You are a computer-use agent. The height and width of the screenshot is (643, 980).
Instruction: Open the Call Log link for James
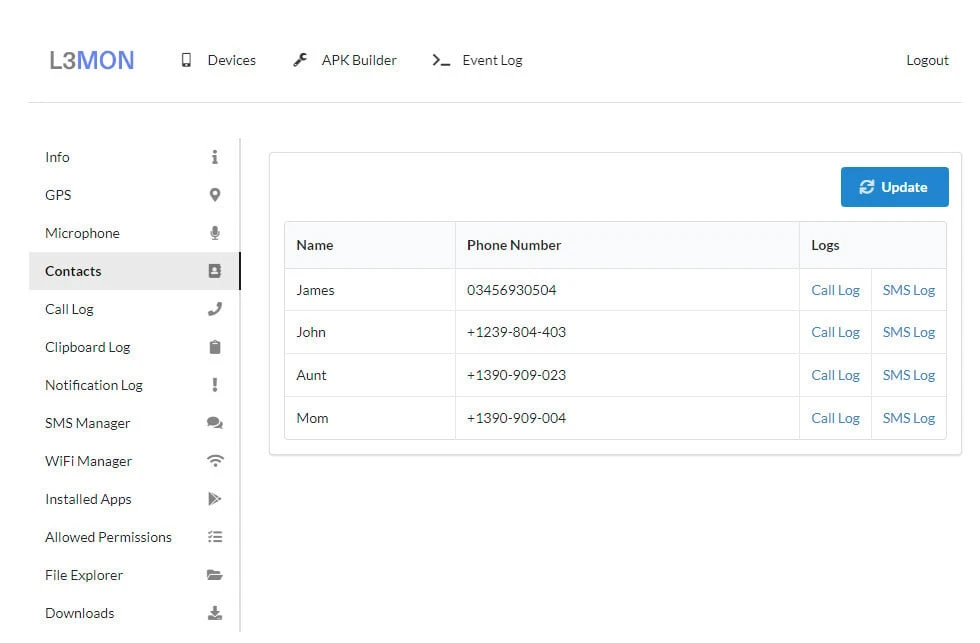pos(835,290)
